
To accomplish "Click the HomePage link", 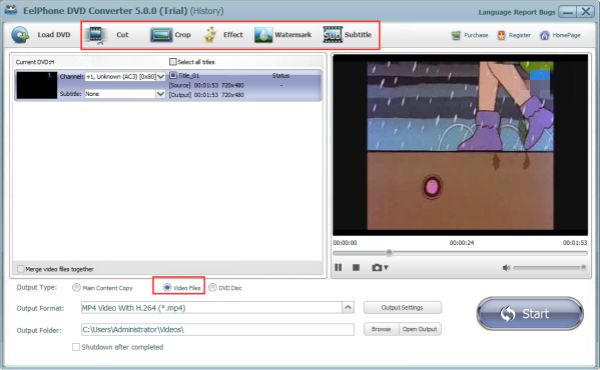I will (566, 35).
